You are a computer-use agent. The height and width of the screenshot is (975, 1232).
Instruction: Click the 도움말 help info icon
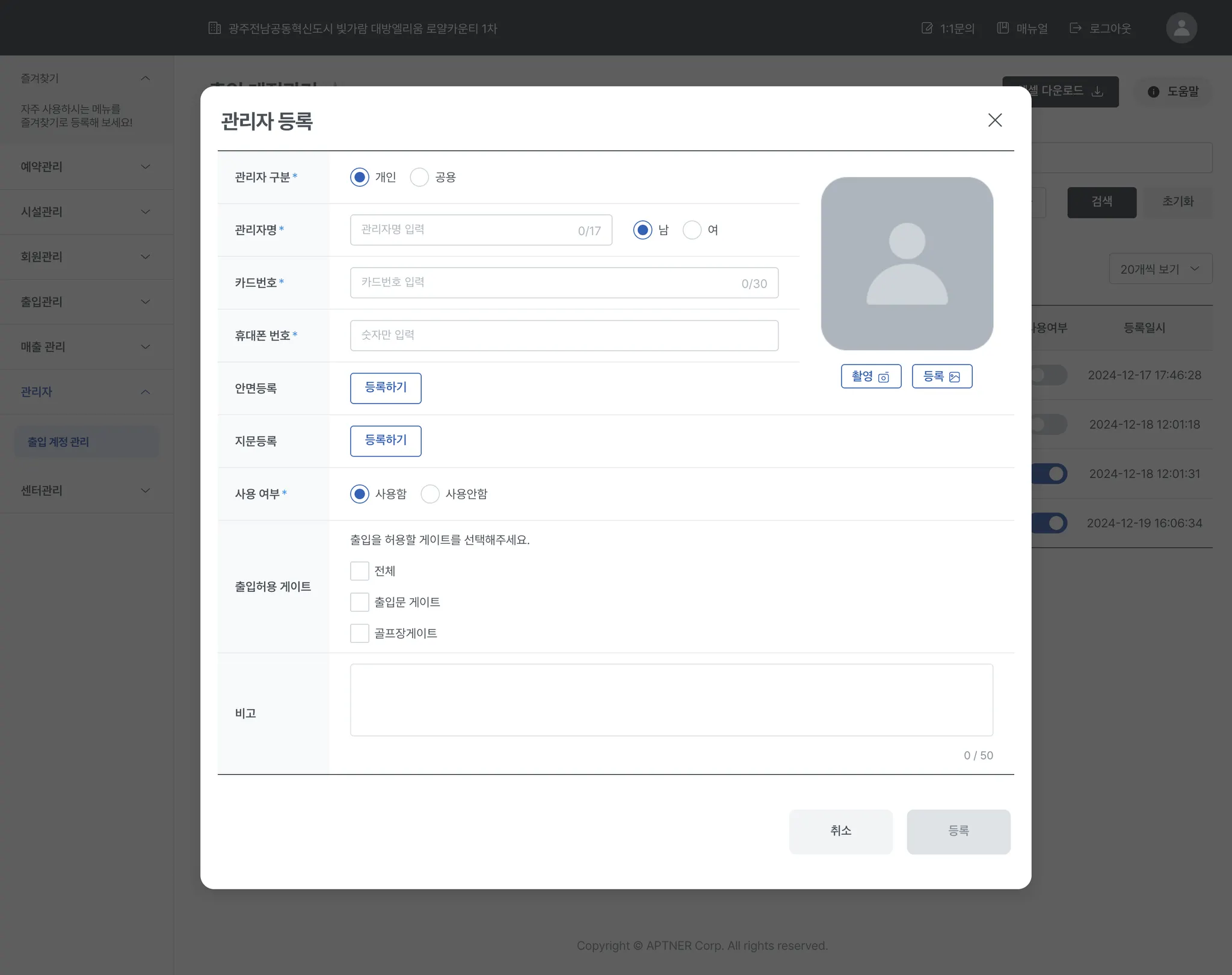click(x=1153, y=91)
